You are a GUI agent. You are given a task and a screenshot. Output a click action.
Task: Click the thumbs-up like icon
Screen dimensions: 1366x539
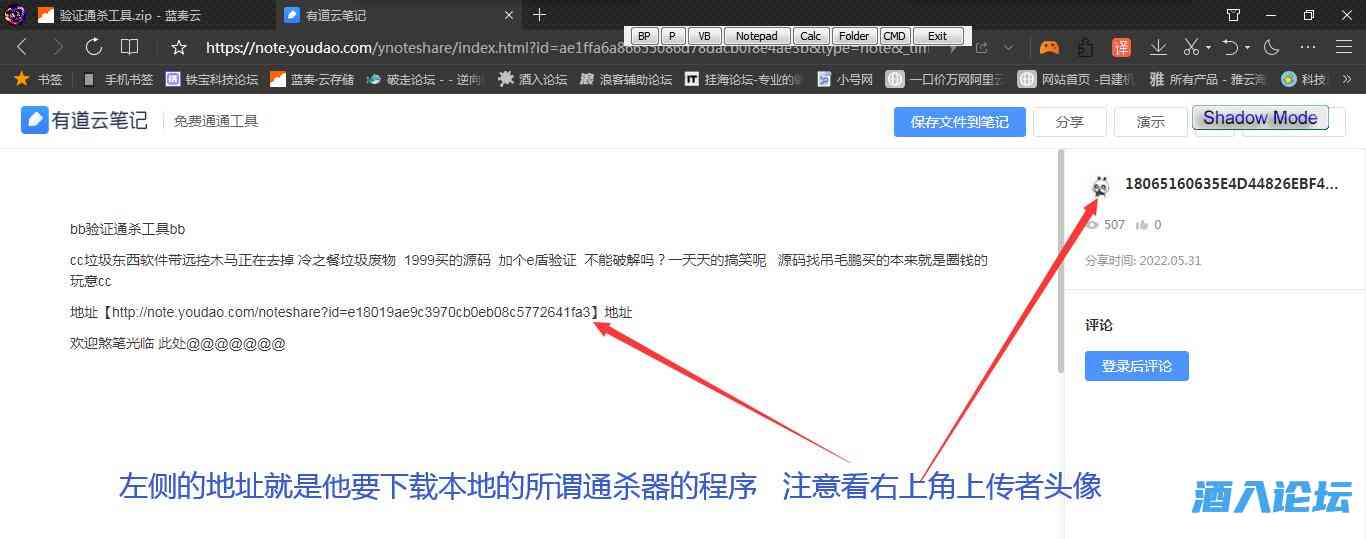click(x=1141, y=225)
